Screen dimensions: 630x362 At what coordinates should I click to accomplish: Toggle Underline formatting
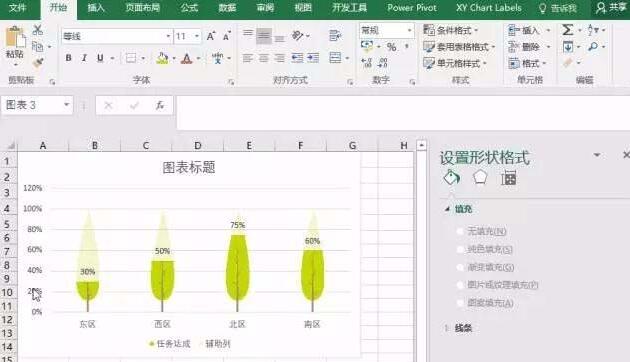click(x=100, y=58)
